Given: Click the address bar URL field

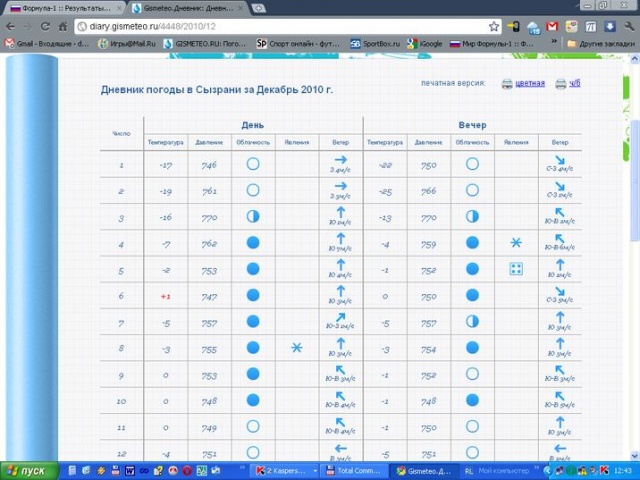Looking at the screenshot, I should pyautogui.click(x=280, y=26).
